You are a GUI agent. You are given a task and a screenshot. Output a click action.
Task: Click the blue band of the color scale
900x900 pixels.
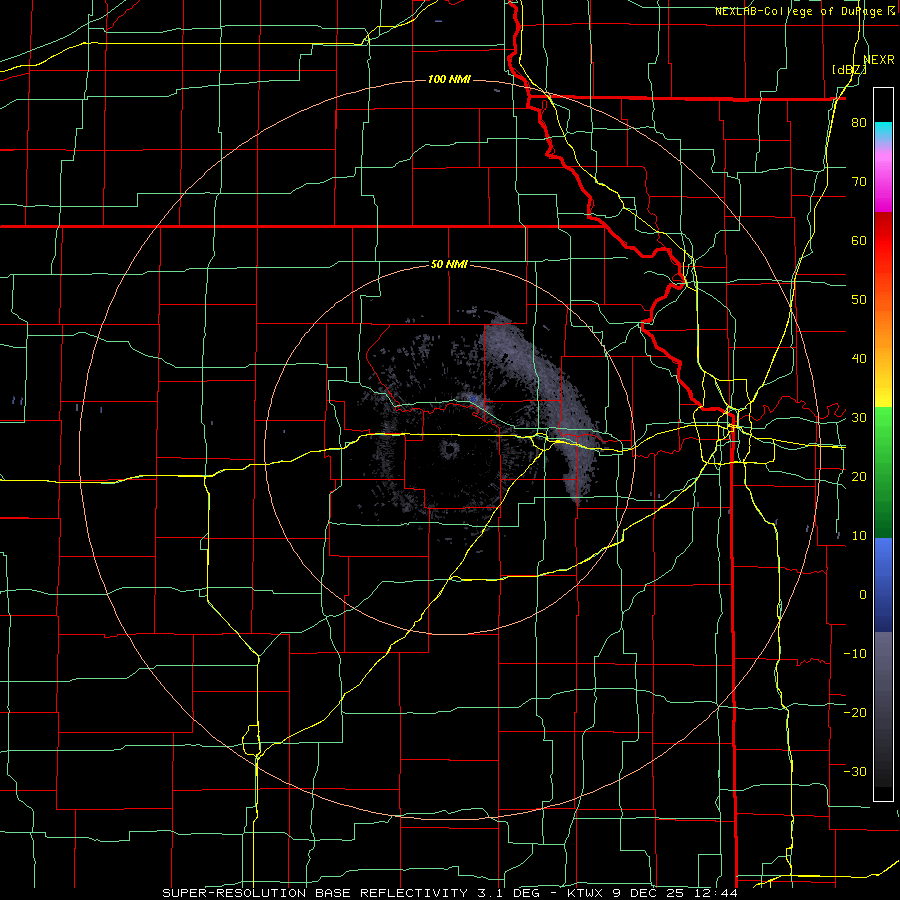point(883,584)
